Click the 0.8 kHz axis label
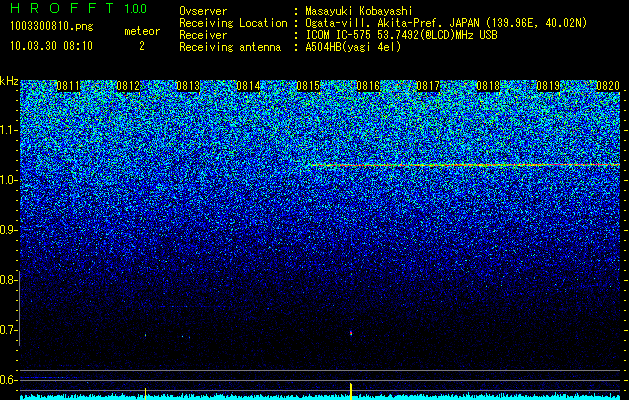The width and height of the screenshot is (629, 400). (x=8, y=280)
